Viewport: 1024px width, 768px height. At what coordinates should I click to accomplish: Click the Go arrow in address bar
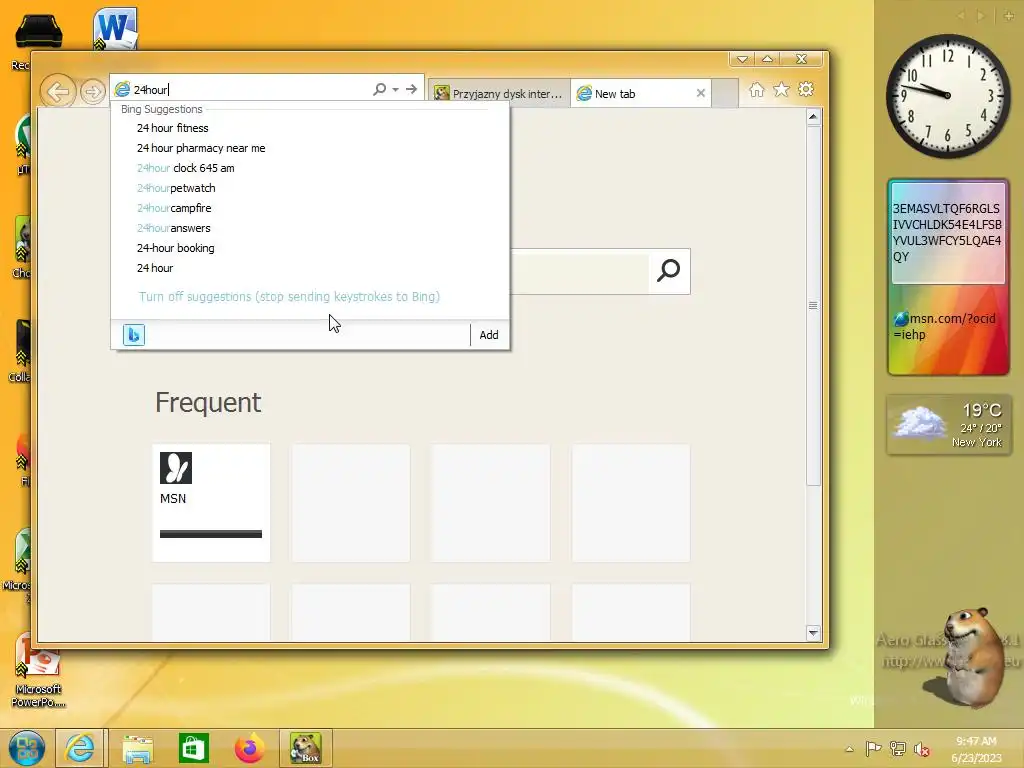pyautogui.click(x=411, y=89)
